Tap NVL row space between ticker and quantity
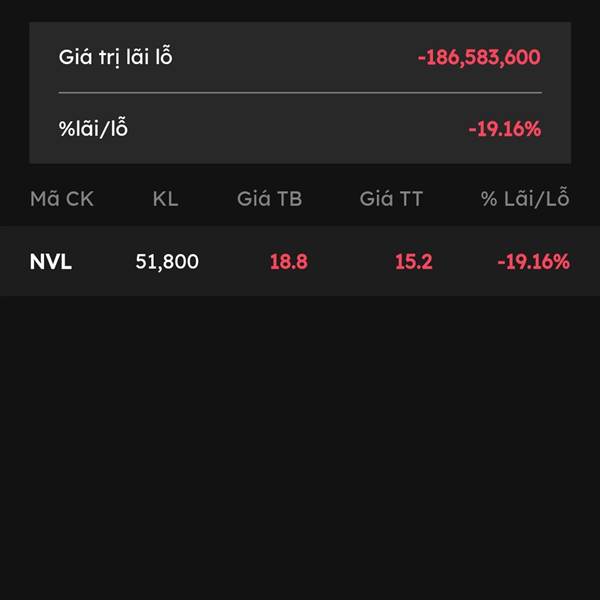The height and width of the screenshot is (600, 600). pos(103,262)
